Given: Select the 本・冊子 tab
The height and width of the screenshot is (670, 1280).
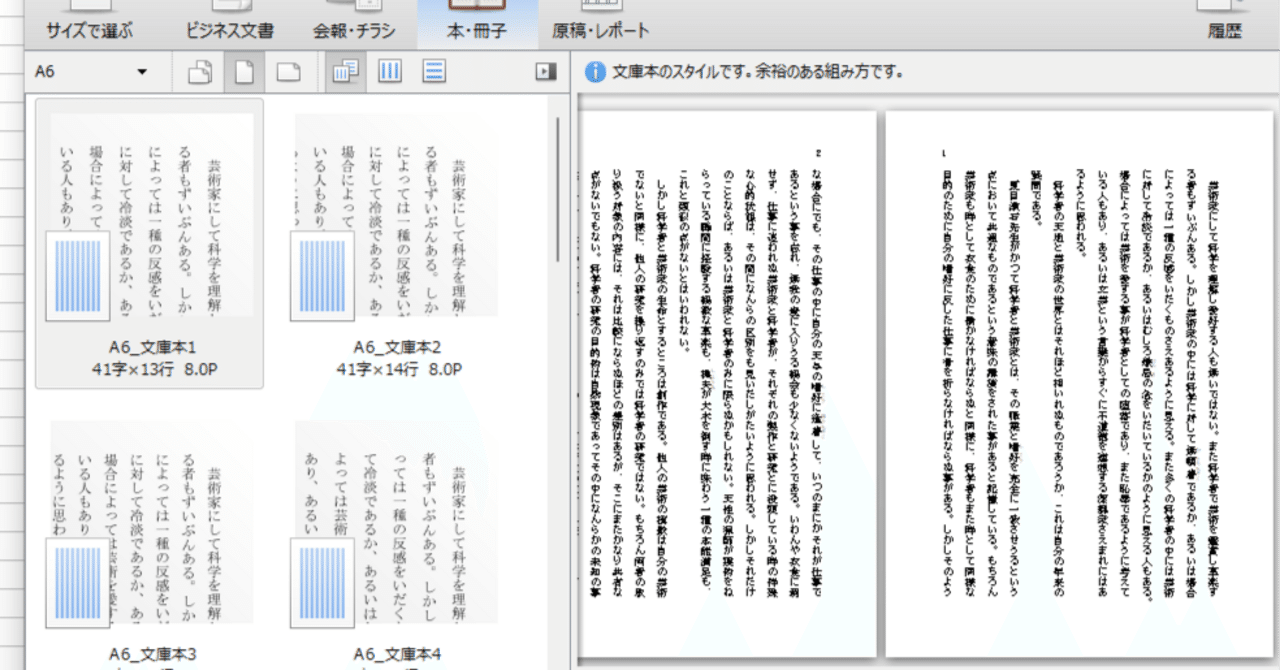Looking at the screenshot, I should click(477, 25).
